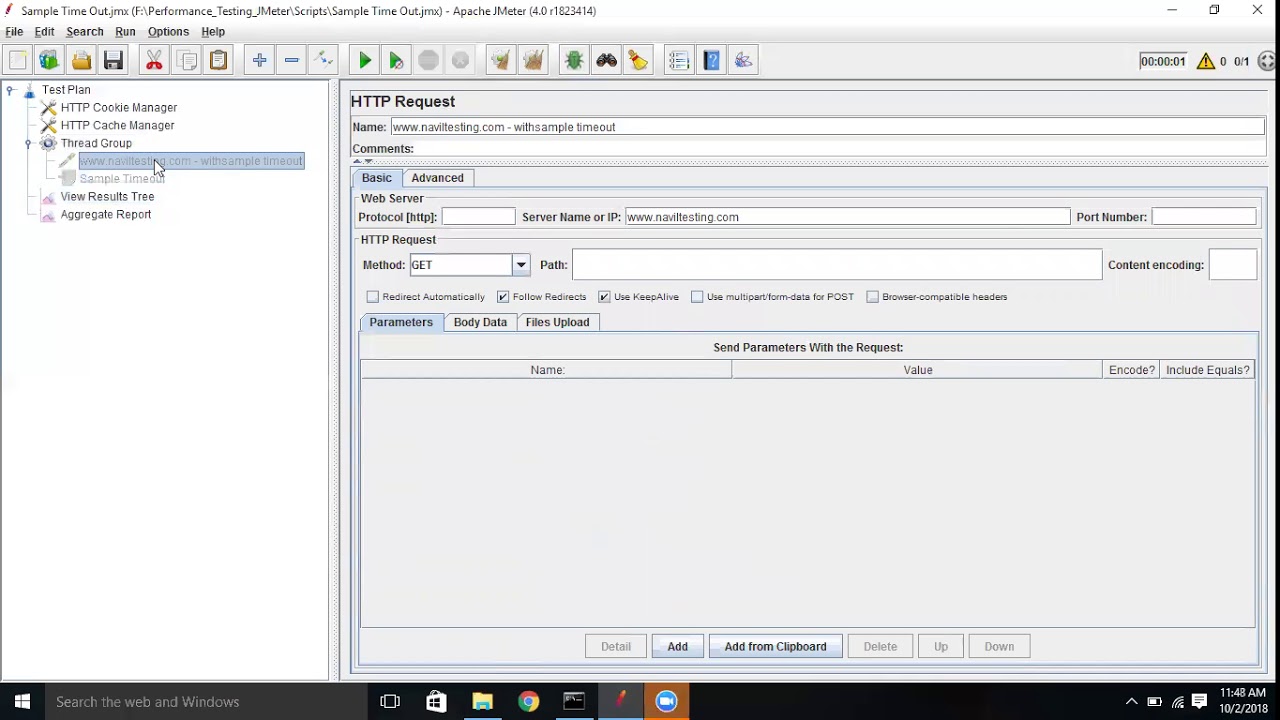This screenshot has width=1280, height=720.
Task: Open File Explorer from the taskbar
Action: (x=482, y=702)
